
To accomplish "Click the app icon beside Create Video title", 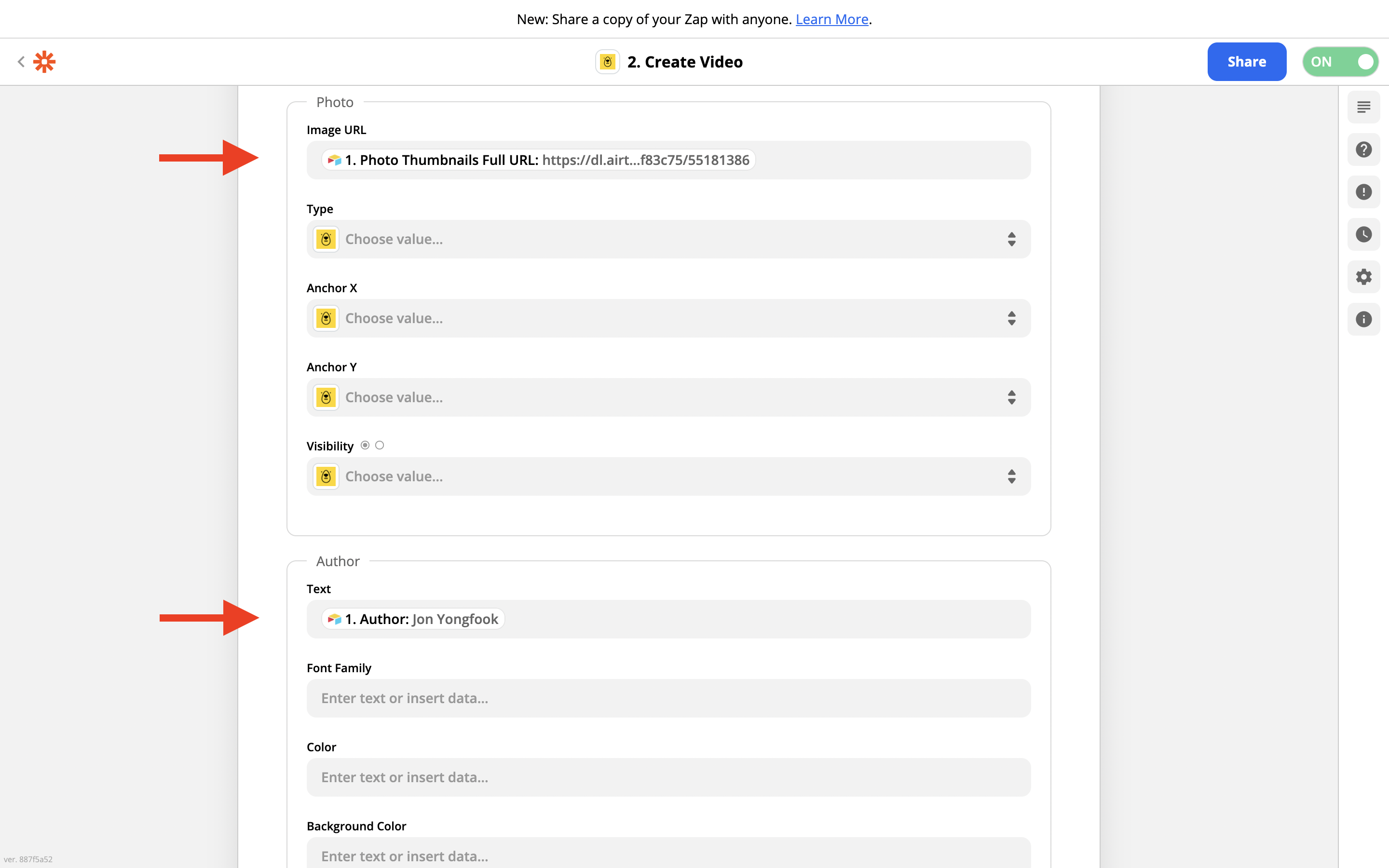I will pos(607,61).
